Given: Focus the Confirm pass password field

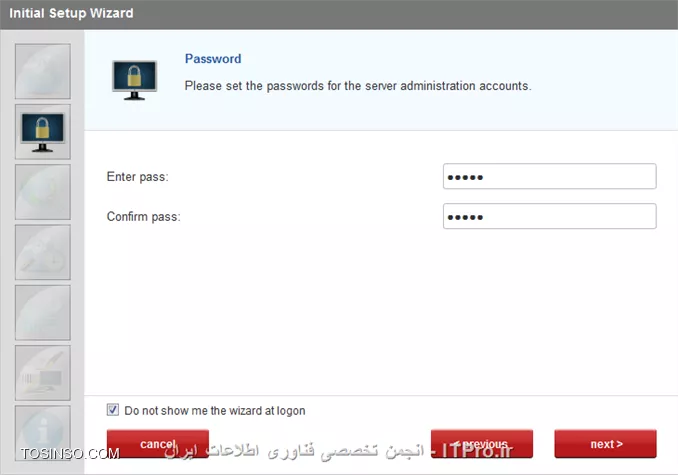Looking at the screenshot, I should click(x=550, y=216).
